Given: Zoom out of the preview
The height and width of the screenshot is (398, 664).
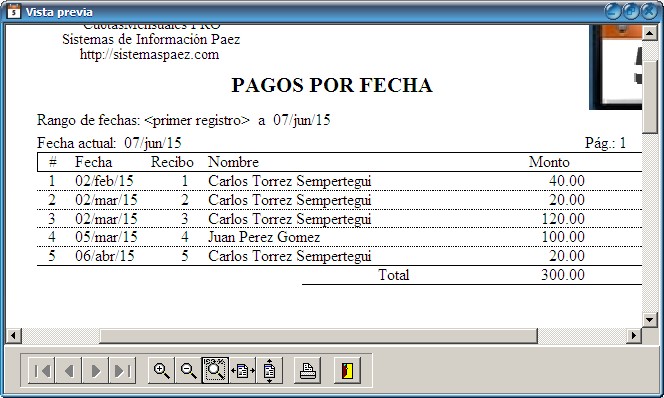Looking at the screenshot, I should point(188,370).
